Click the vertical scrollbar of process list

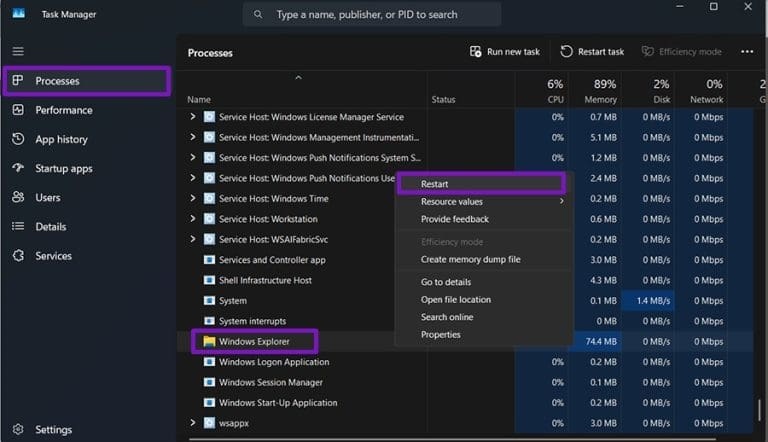tap(760, 410)
